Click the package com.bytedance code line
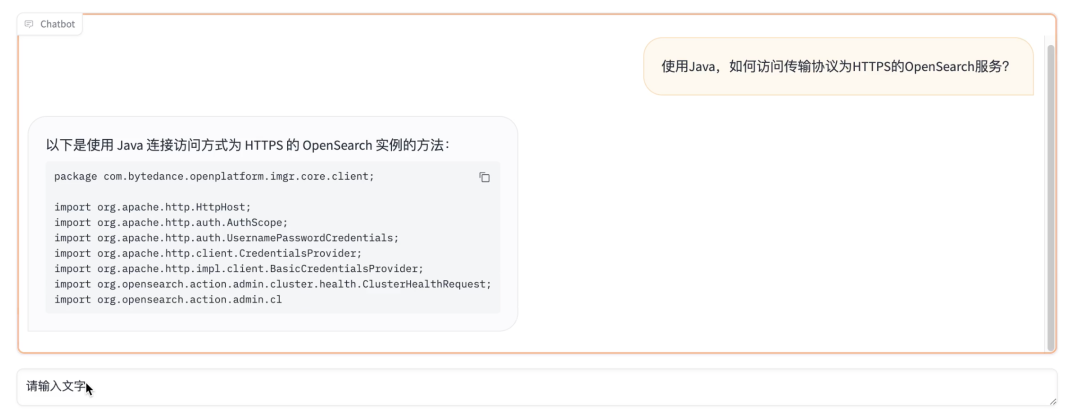This screenshot has width=1080, height=420. point(214,176)
